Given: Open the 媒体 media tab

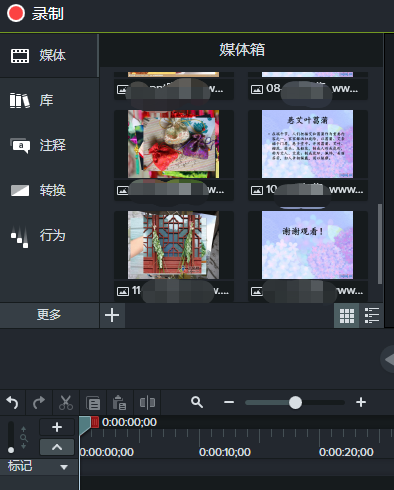Looking at the screenshot, I should [x=49, y=55].
